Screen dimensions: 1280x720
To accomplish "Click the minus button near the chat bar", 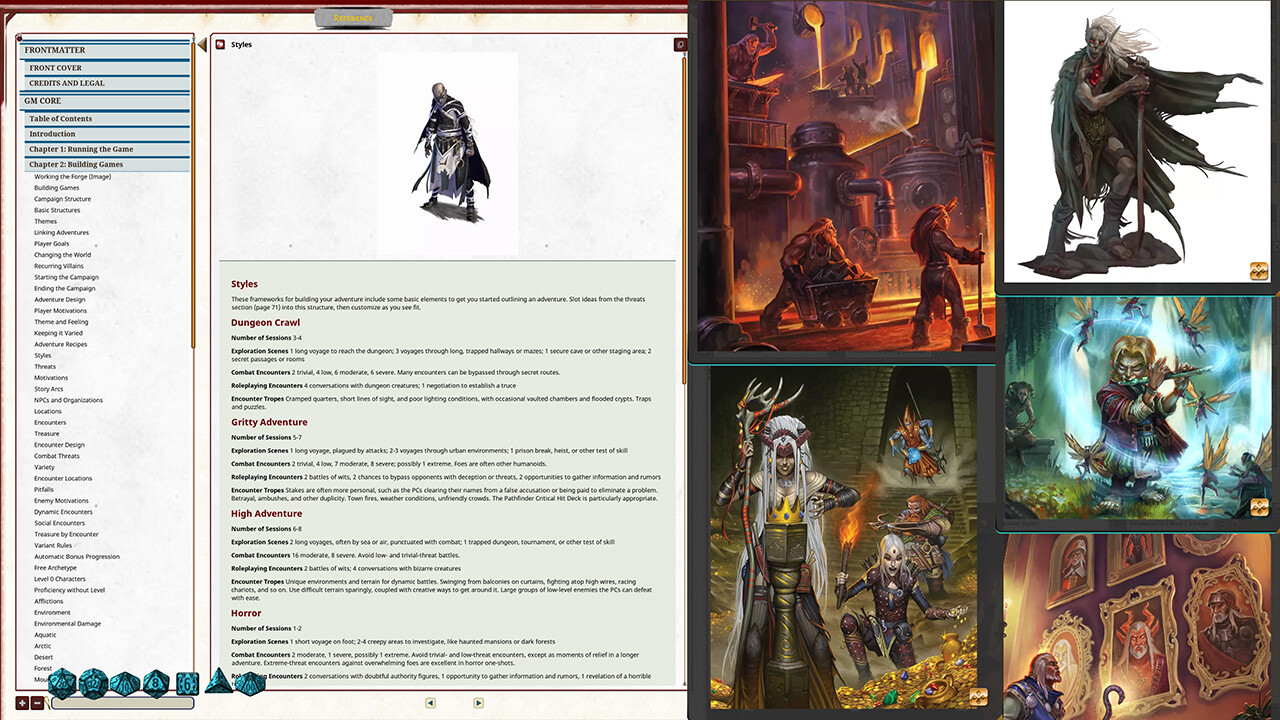I will tap(36, 703).
